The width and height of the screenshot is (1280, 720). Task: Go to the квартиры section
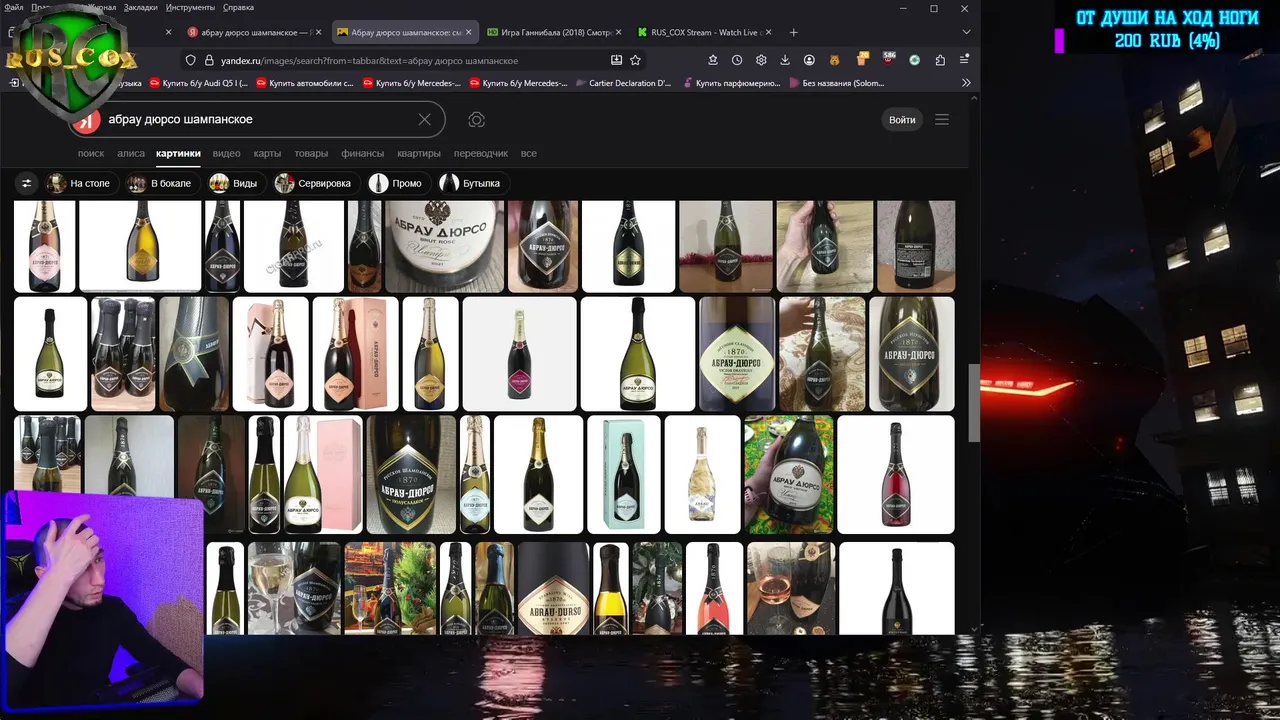419,153
